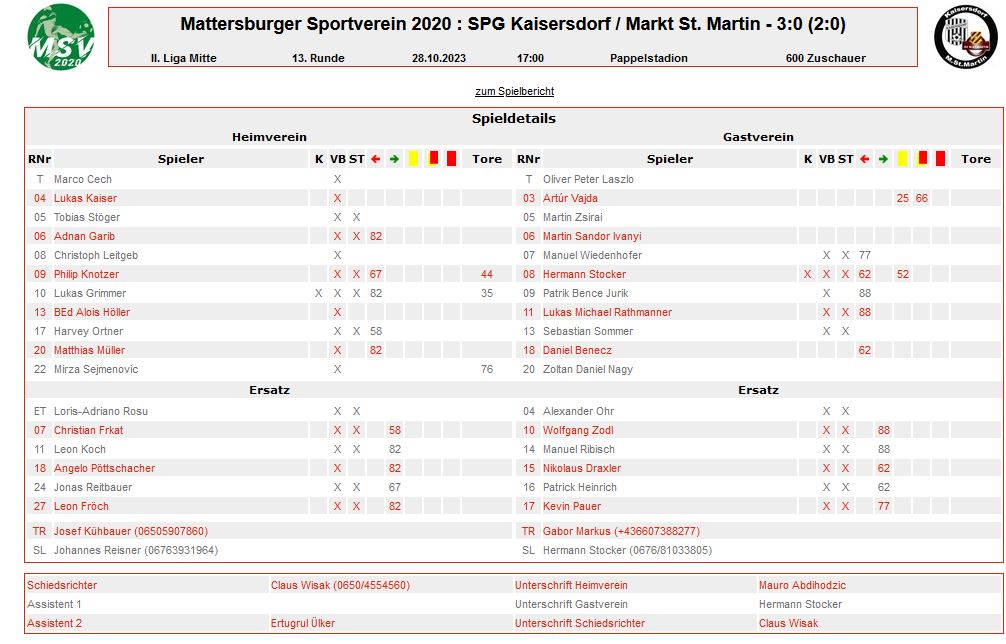1006x644 pixels.
Task: Click the K mark for Hermann Stocker
Action: [x=808, y=274]
